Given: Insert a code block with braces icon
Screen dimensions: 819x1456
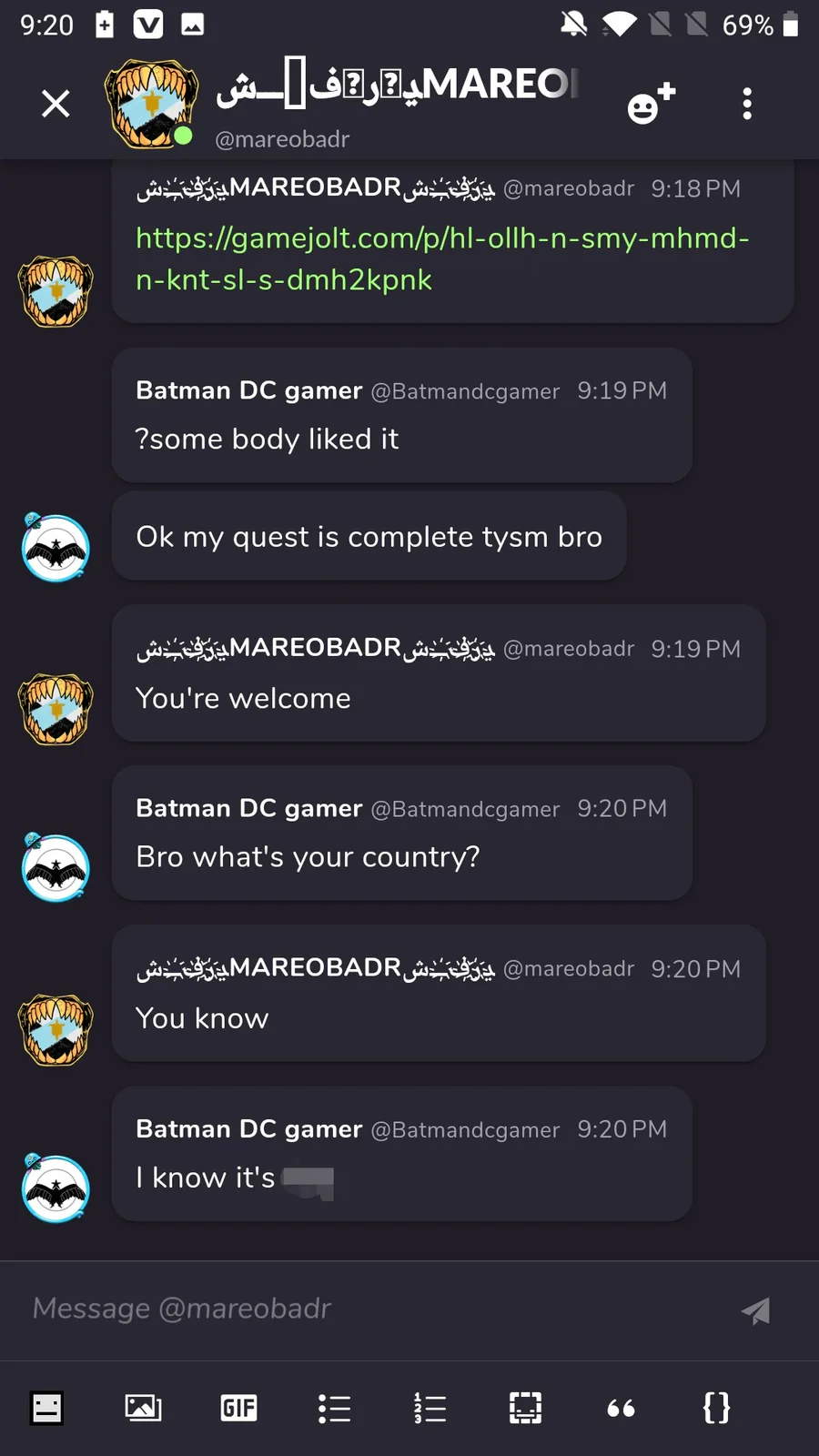Looking at the screenshot, I should (x=716, y=1408).
